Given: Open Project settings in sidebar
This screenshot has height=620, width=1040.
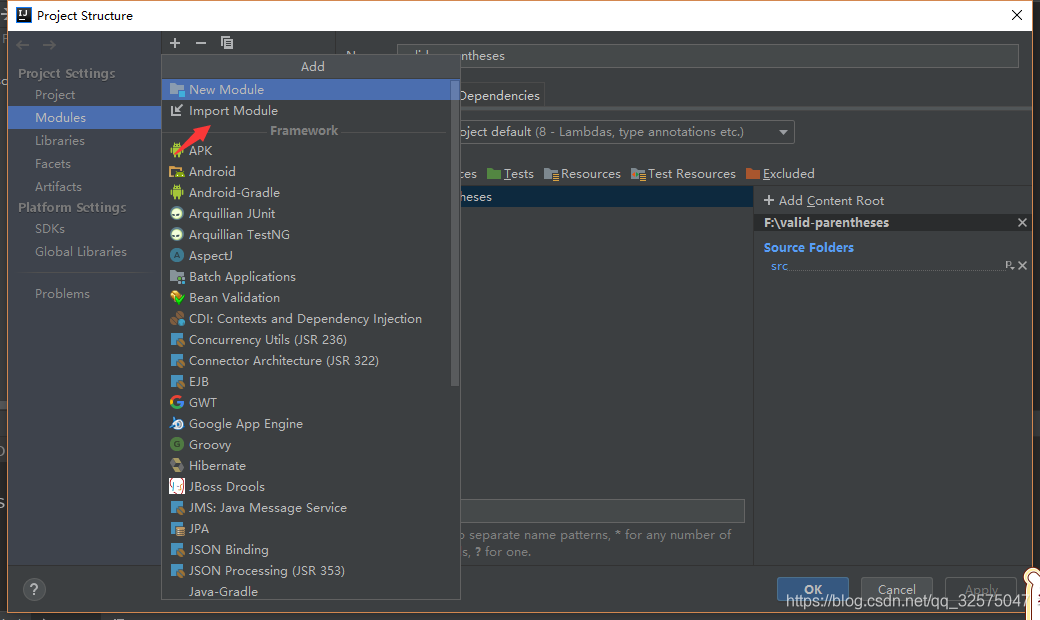Looking at the screenshot, I should point(55,95).
